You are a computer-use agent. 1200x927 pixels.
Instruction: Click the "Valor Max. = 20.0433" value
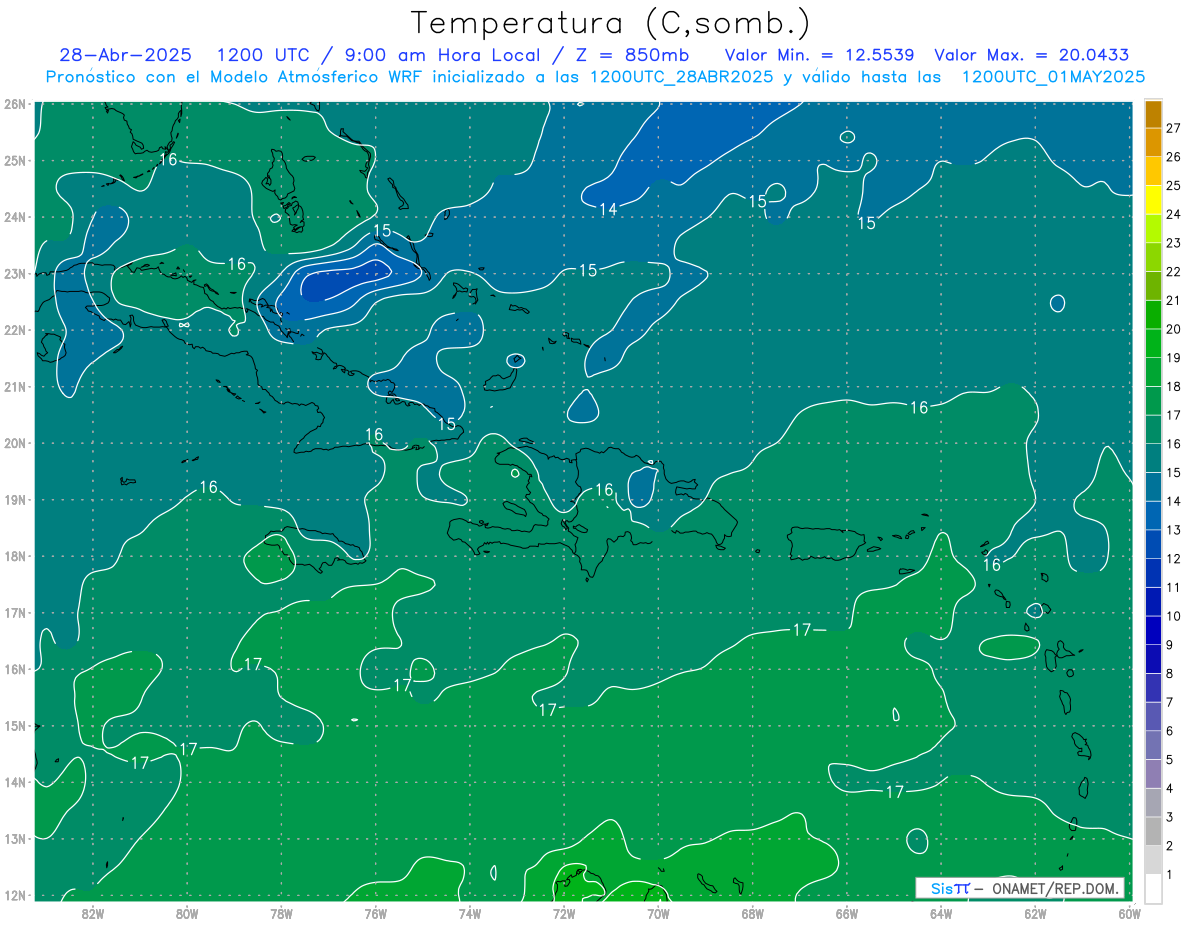[1031, 55]
